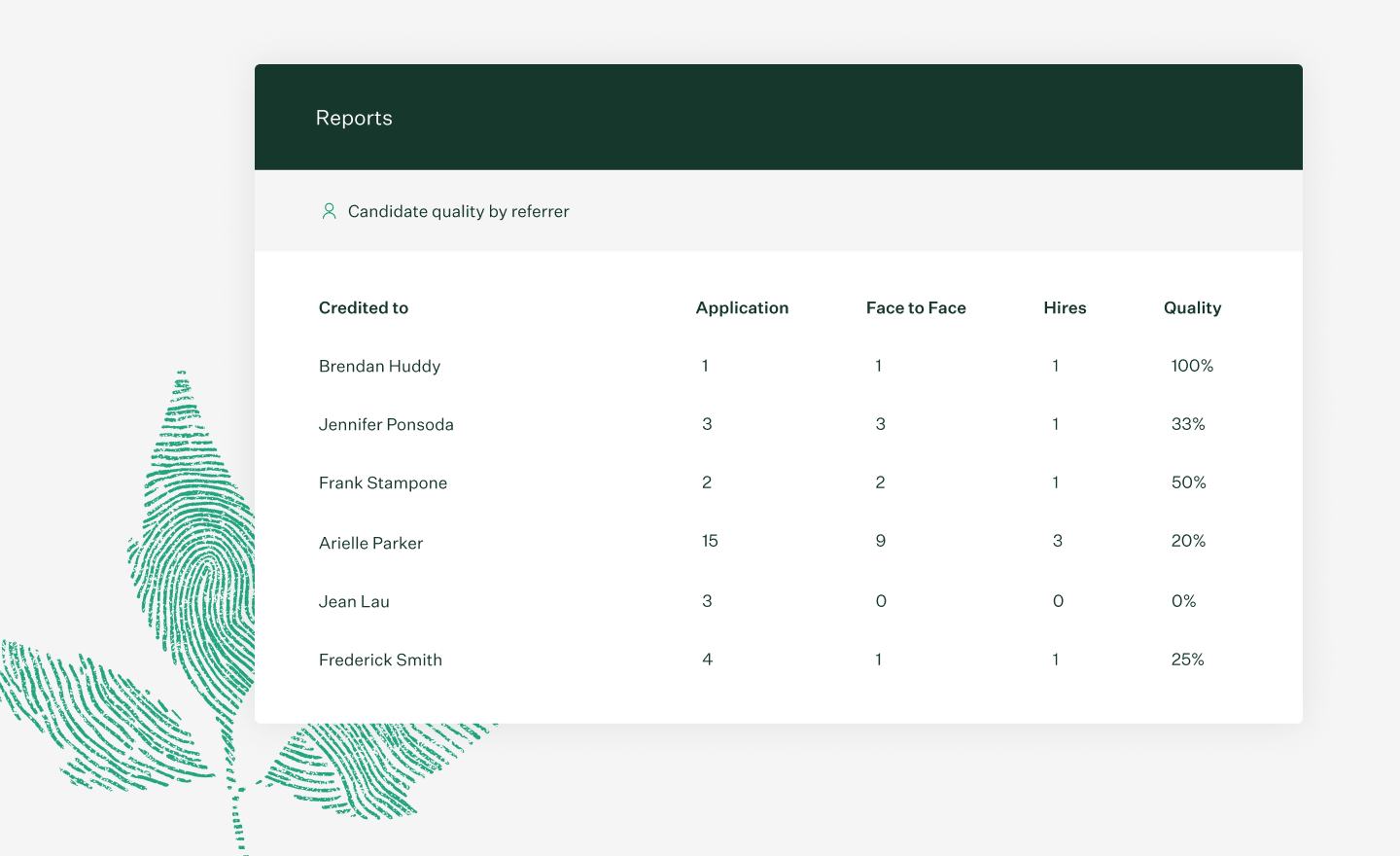Open Brendan Huddy's referrer row

[x=379, y=366]
